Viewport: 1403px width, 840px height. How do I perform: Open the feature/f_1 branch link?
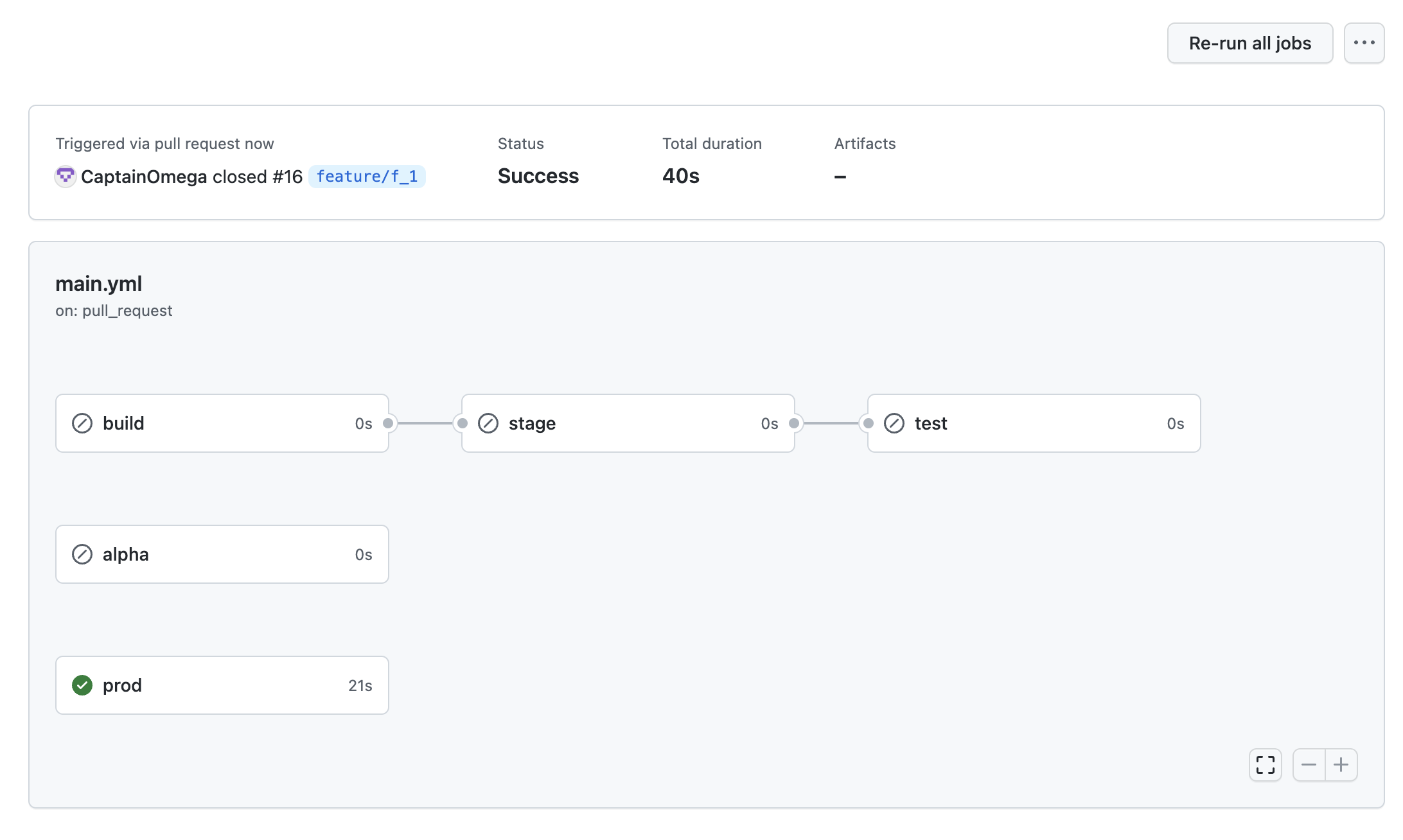click(x=367, y=176)
